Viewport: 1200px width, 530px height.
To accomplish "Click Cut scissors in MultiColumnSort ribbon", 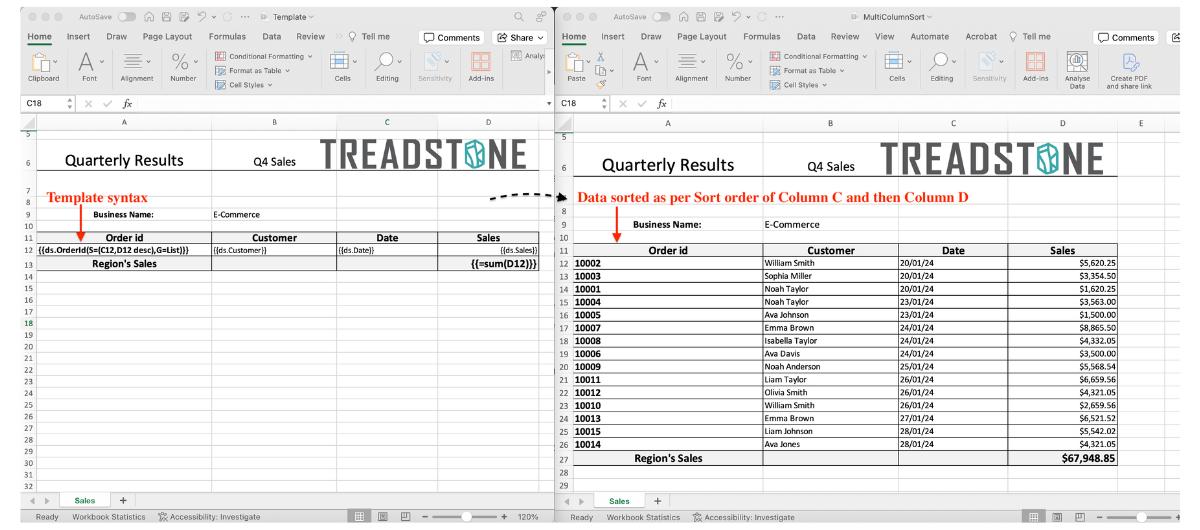I will pos(600,56).
